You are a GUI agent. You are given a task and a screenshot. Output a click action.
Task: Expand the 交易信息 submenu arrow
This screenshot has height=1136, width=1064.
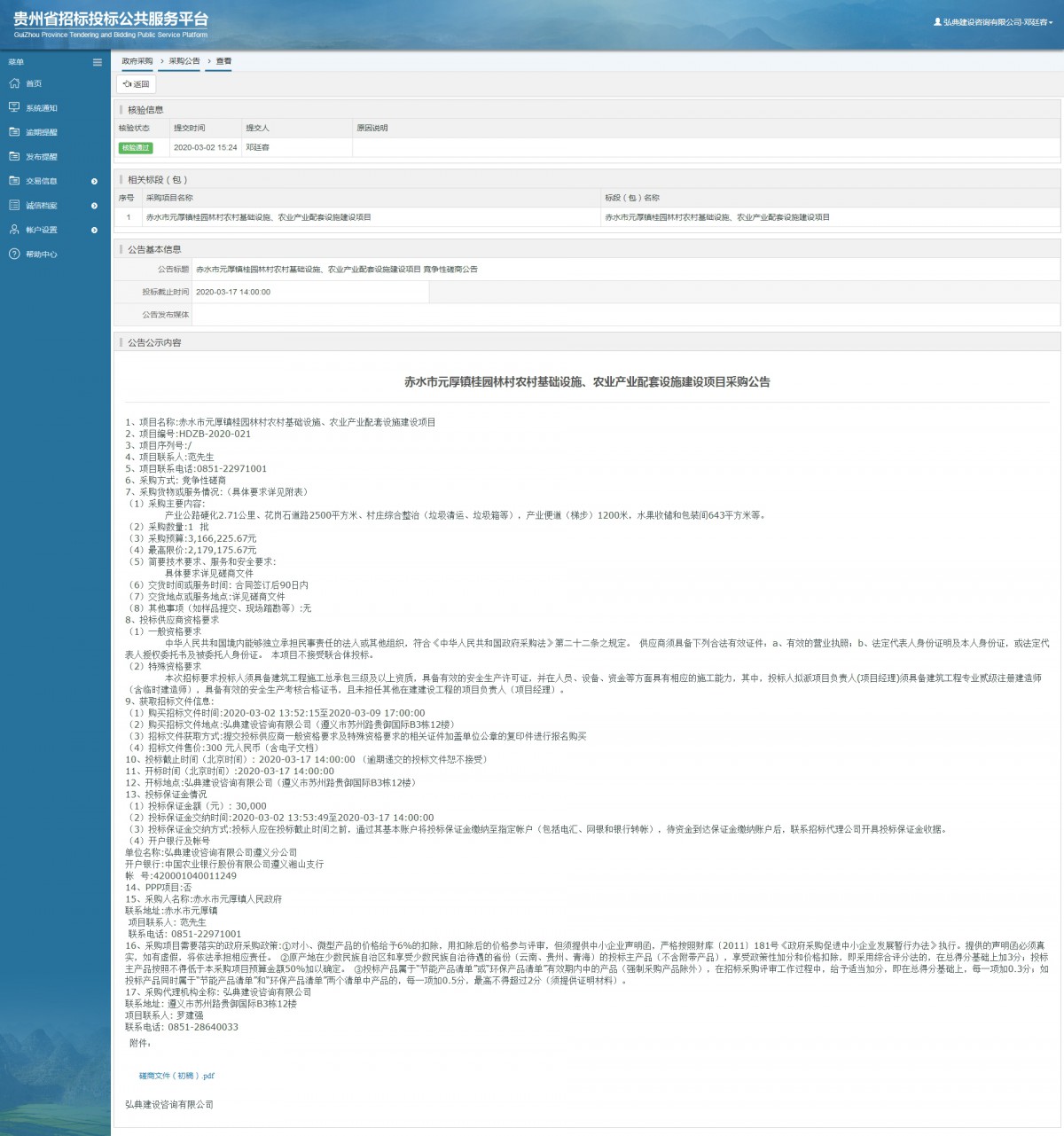click(95, 181)
